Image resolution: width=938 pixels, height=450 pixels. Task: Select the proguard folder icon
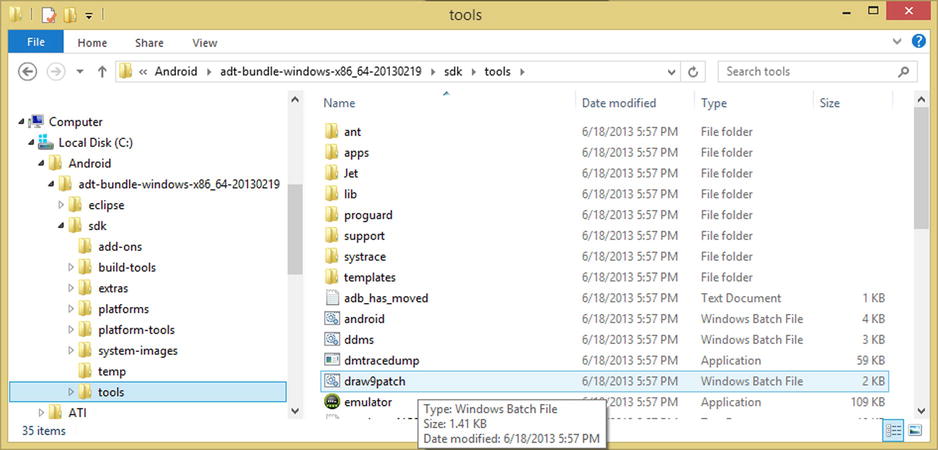click(331, 215)
